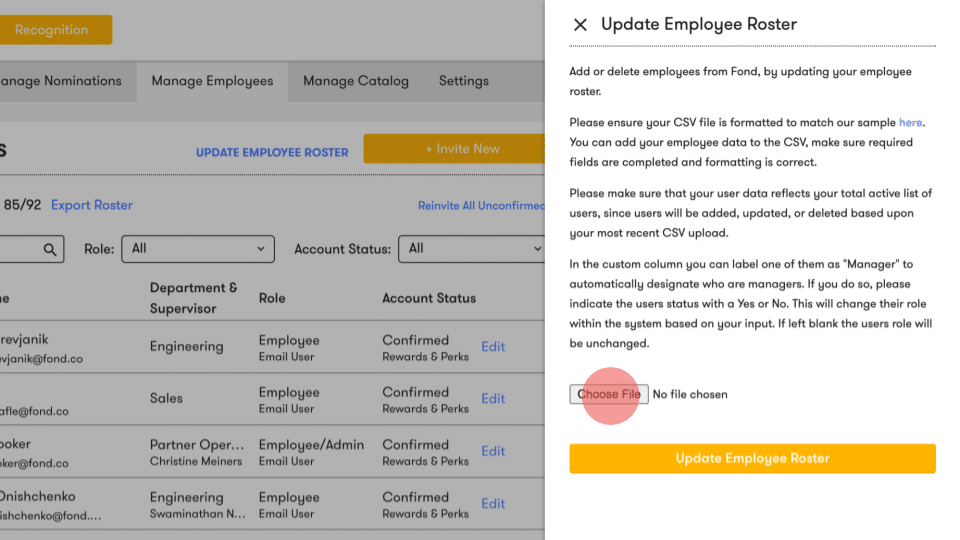Edit the Onishchenko employee row
960x540 pixels.
tap(493, 503)
